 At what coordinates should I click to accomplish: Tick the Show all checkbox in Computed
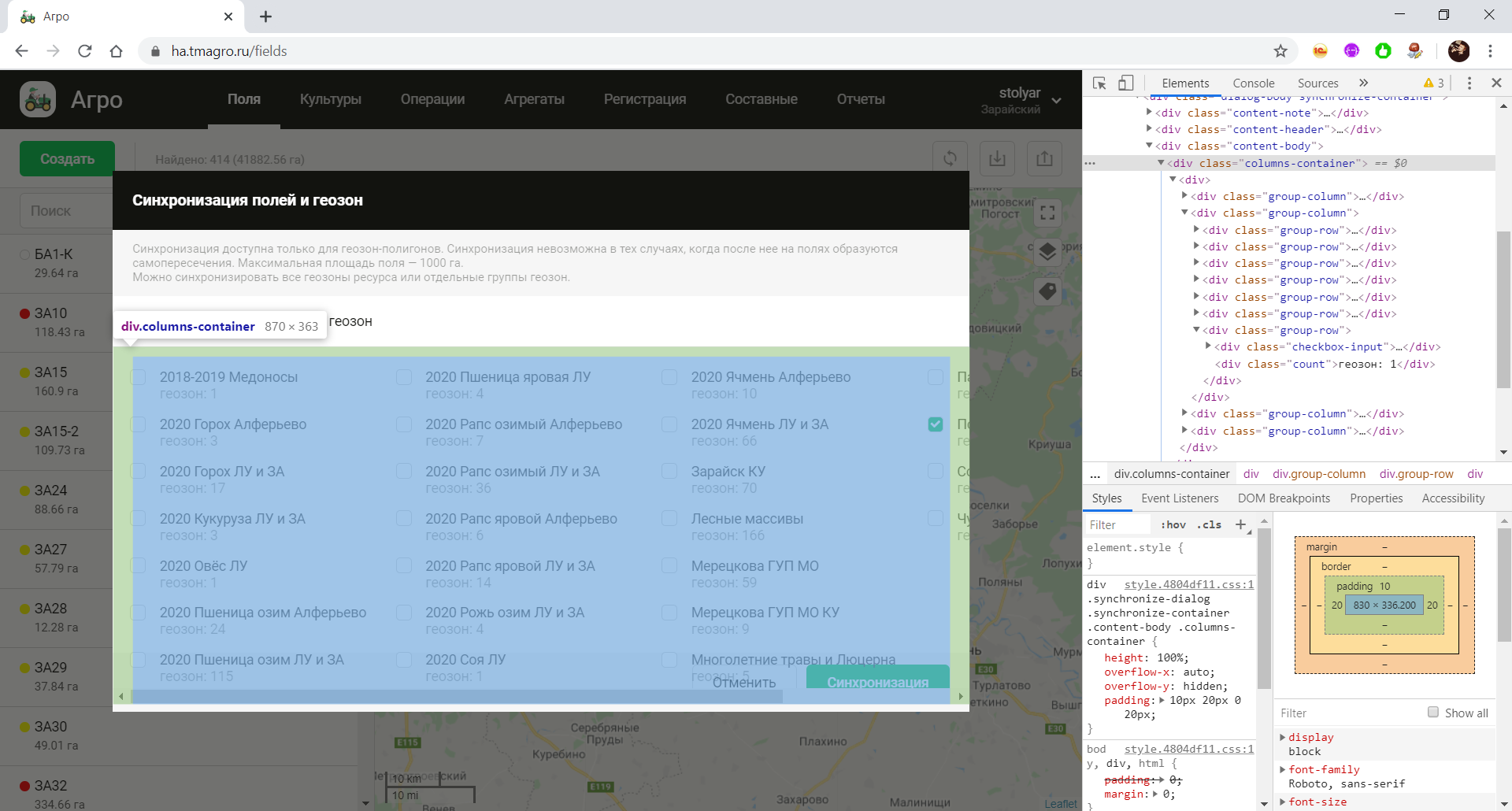[1433, 713]
